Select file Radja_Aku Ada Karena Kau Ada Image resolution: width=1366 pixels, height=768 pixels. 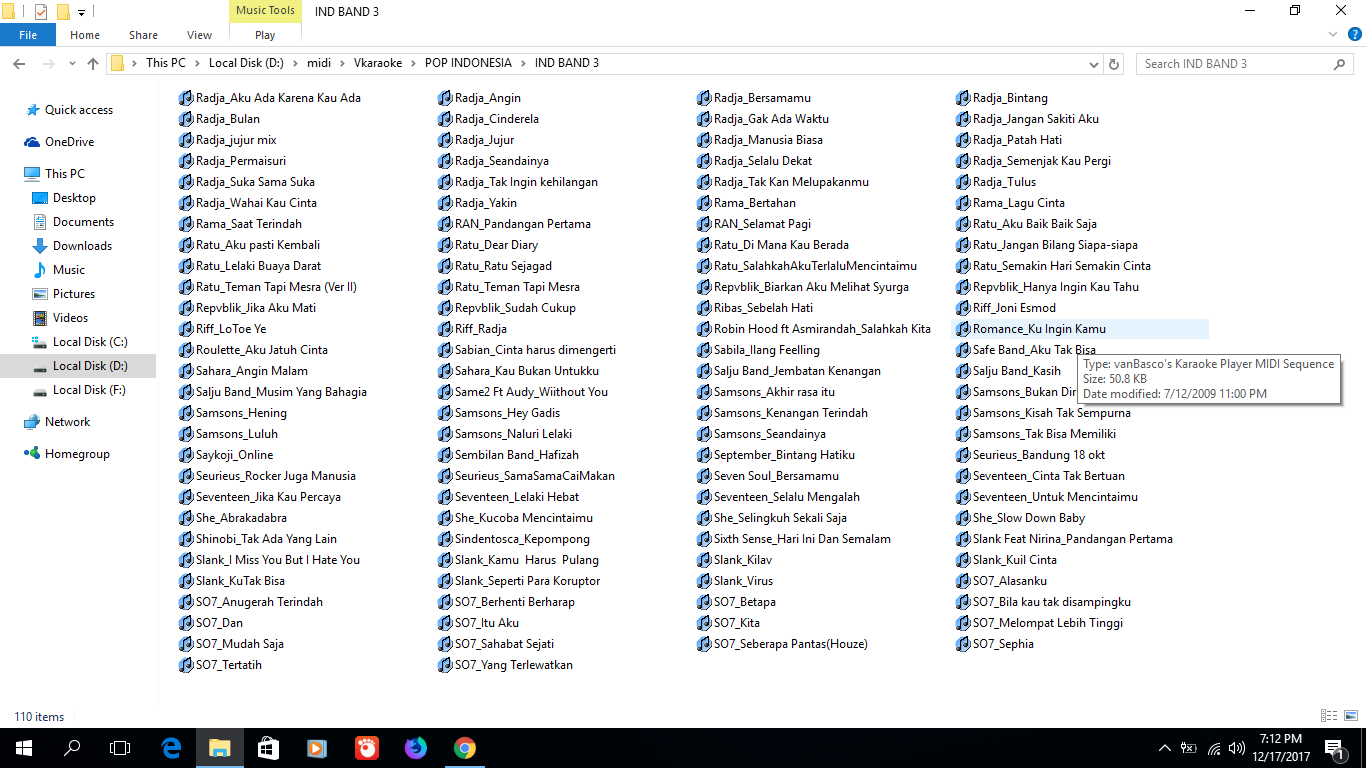tap(270, 98)
